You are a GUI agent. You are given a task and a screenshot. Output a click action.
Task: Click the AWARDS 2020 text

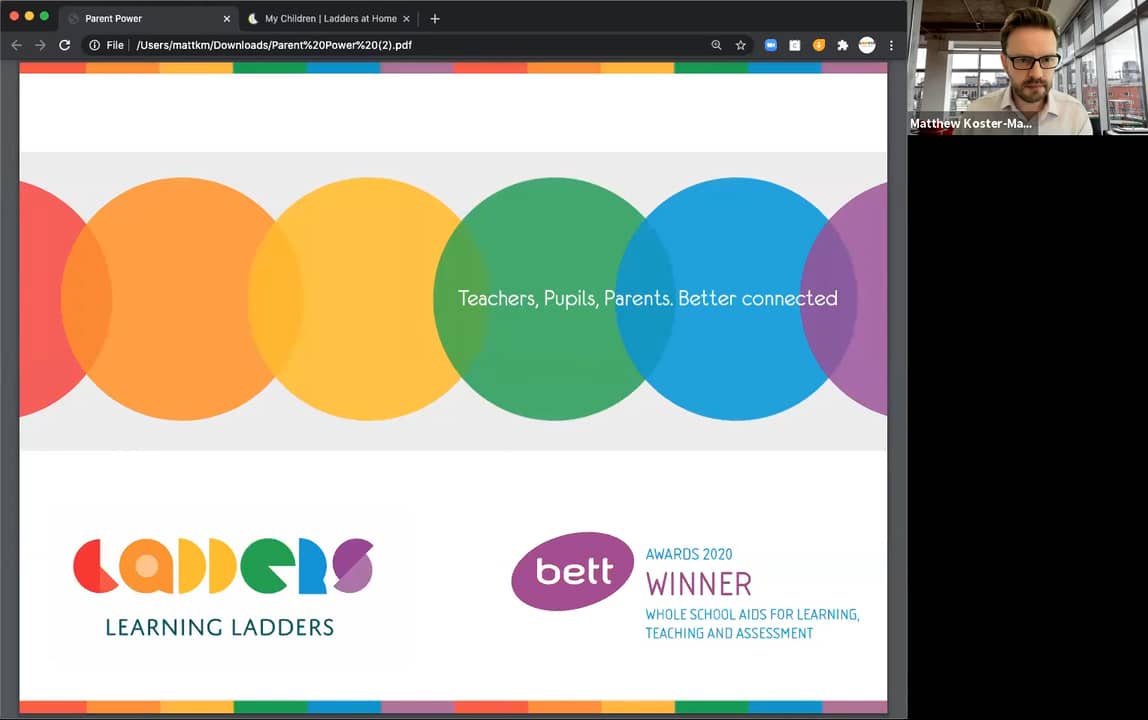[x=689, y=554]
